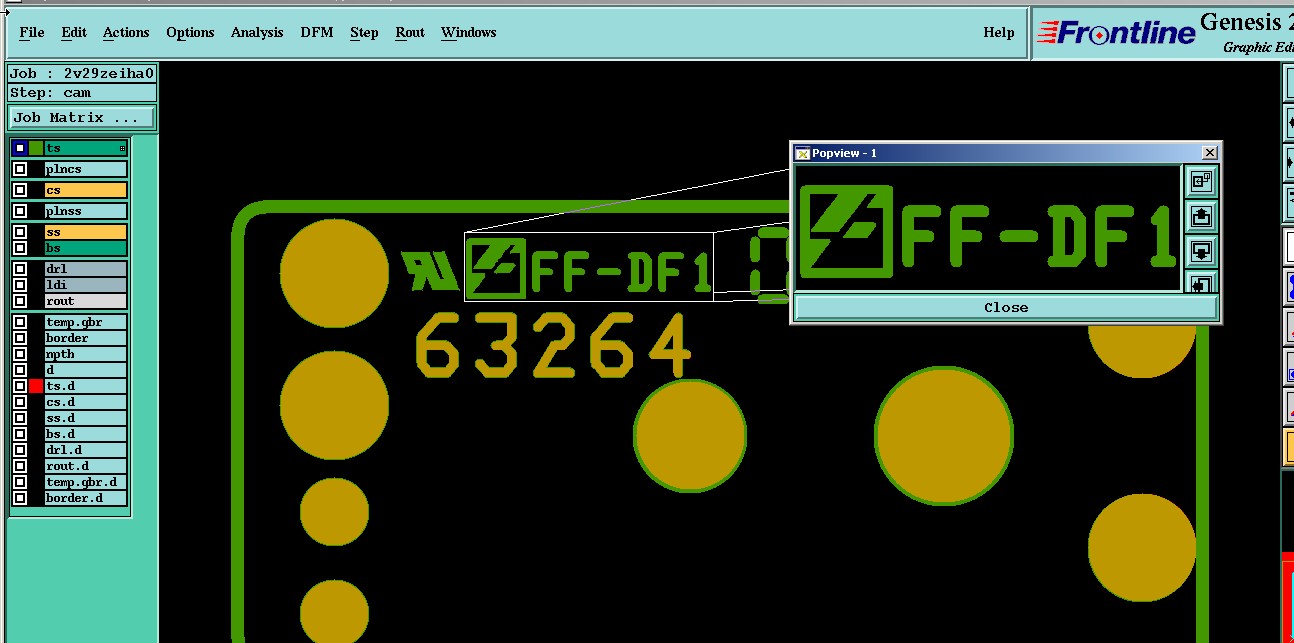Select the temp.gbr layer name

click(x=86, y=322)
